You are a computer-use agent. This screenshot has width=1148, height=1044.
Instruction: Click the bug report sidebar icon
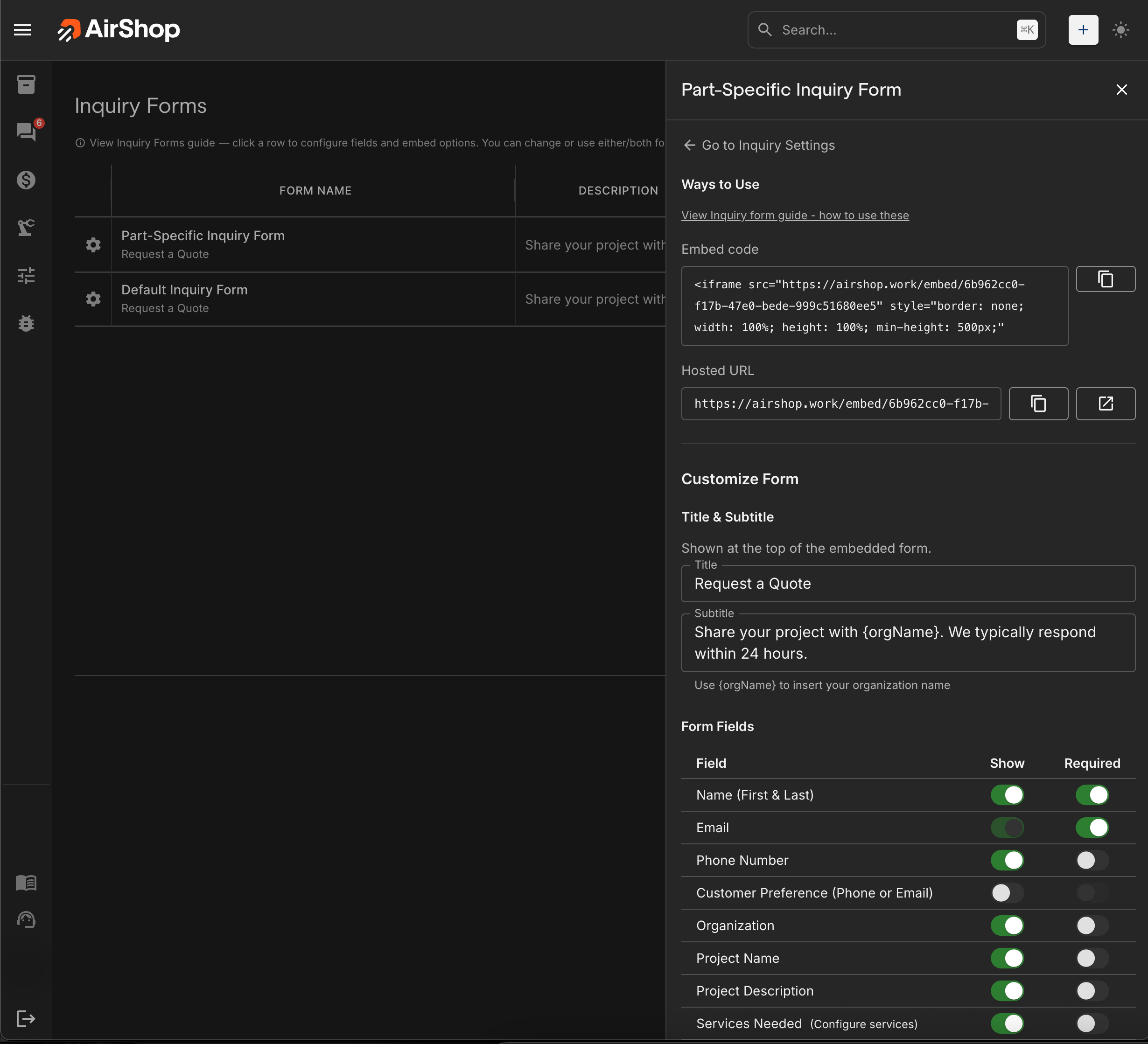coord(26,323)
